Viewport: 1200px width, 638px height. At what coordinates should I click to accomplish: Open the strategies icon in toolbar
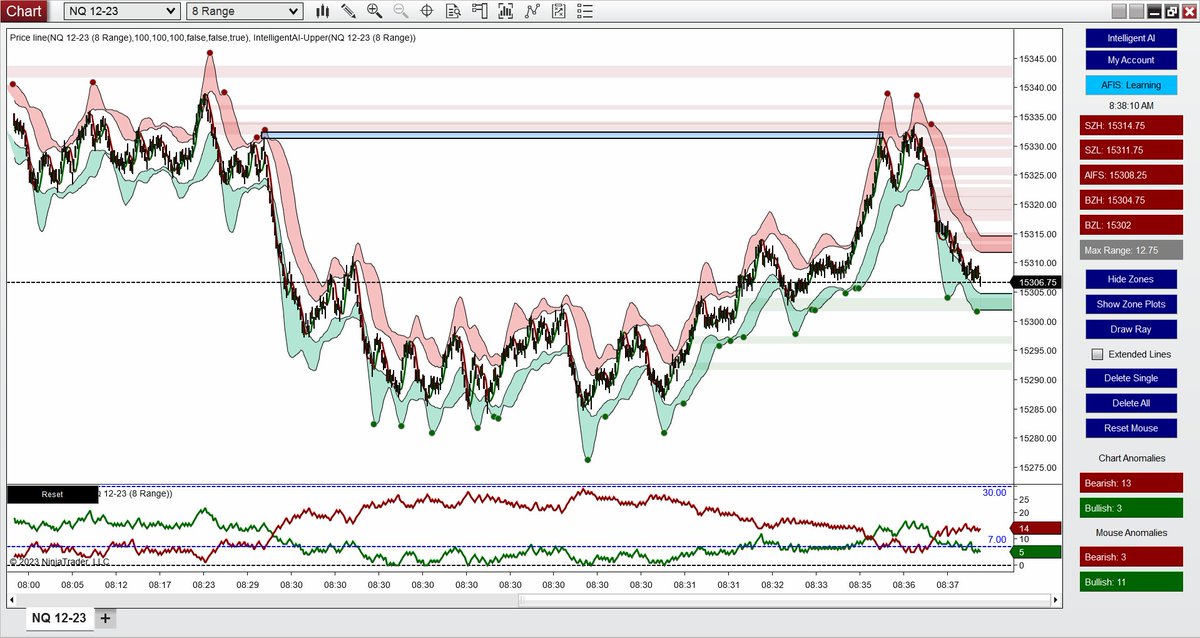558,11
